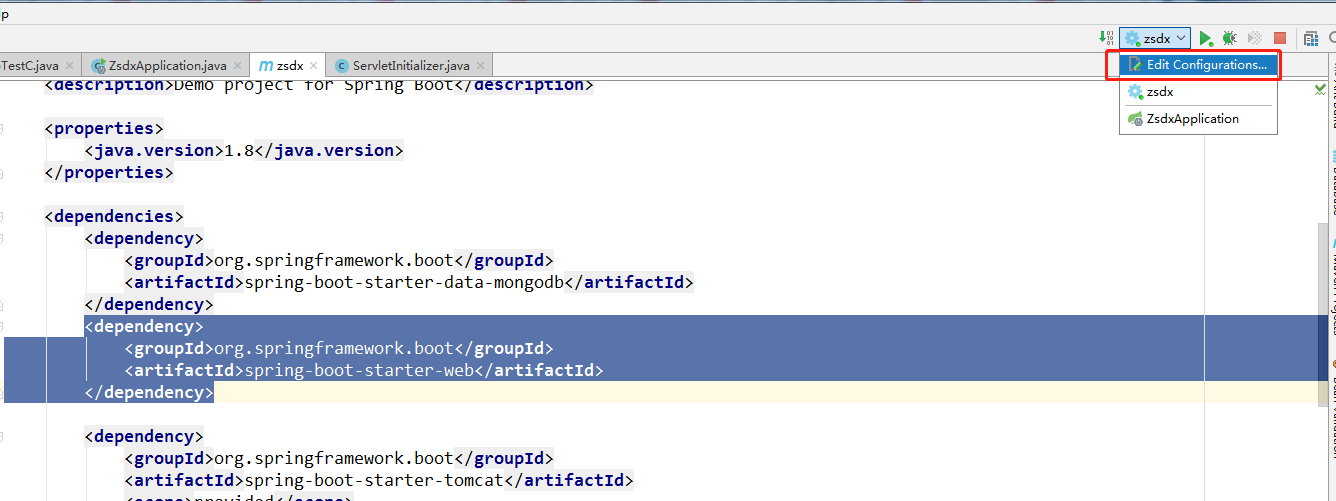Click groupId line in the highlighted dependency
The height and width of the screenshot is (501, 1336).
pyautogui.click(x=339, y=348)
